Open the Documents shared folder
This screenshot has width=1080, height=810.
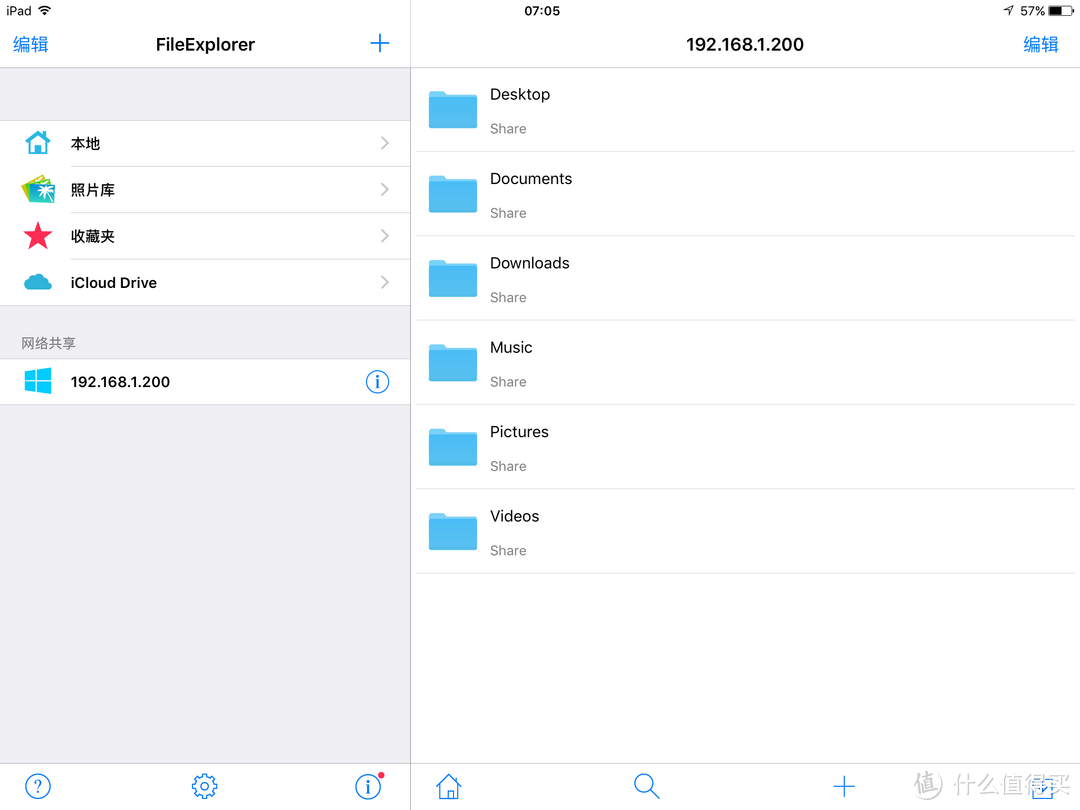point(531,194)
